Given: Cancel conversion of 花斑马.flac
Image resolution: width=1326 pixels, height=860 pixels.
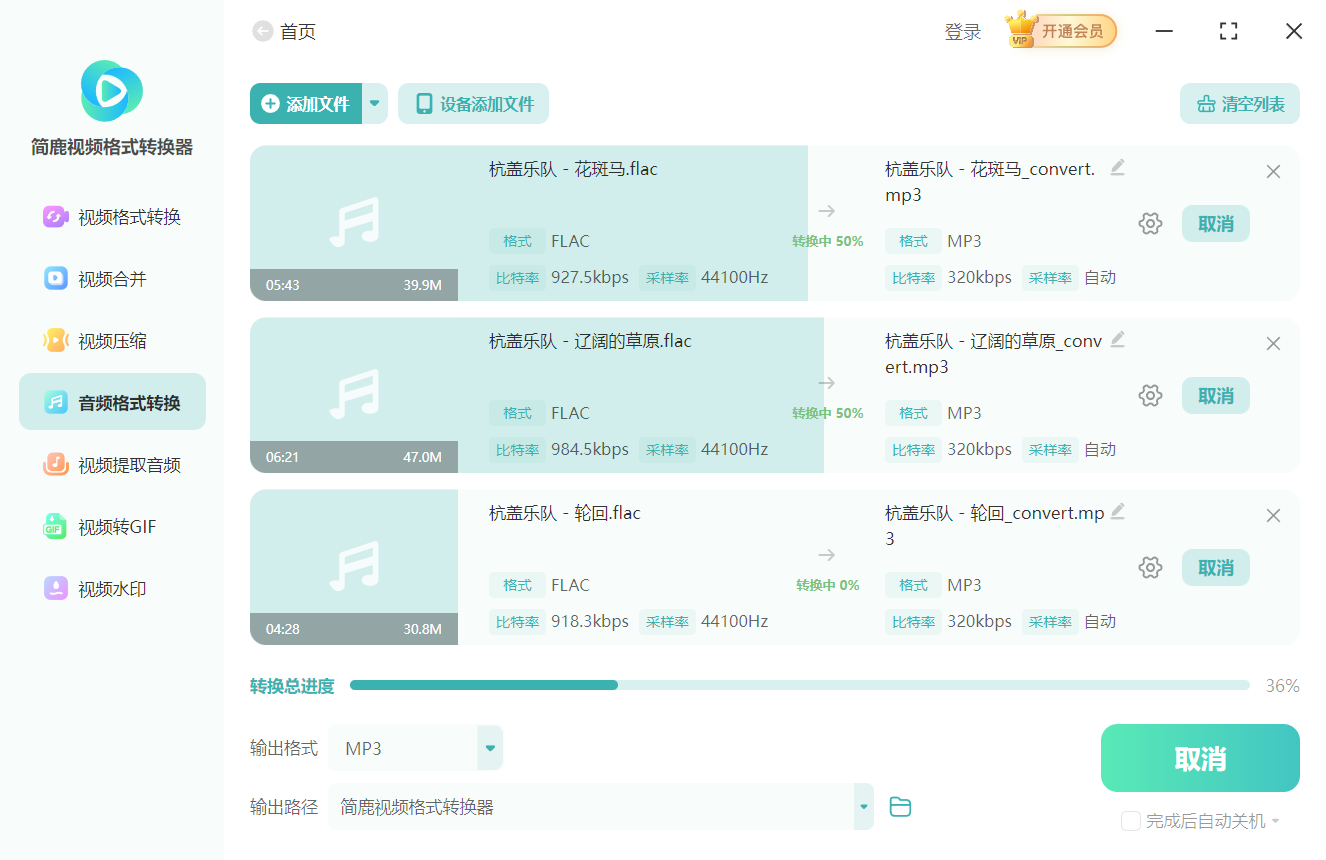Looking at the screenshot, I should [1216, 224].
